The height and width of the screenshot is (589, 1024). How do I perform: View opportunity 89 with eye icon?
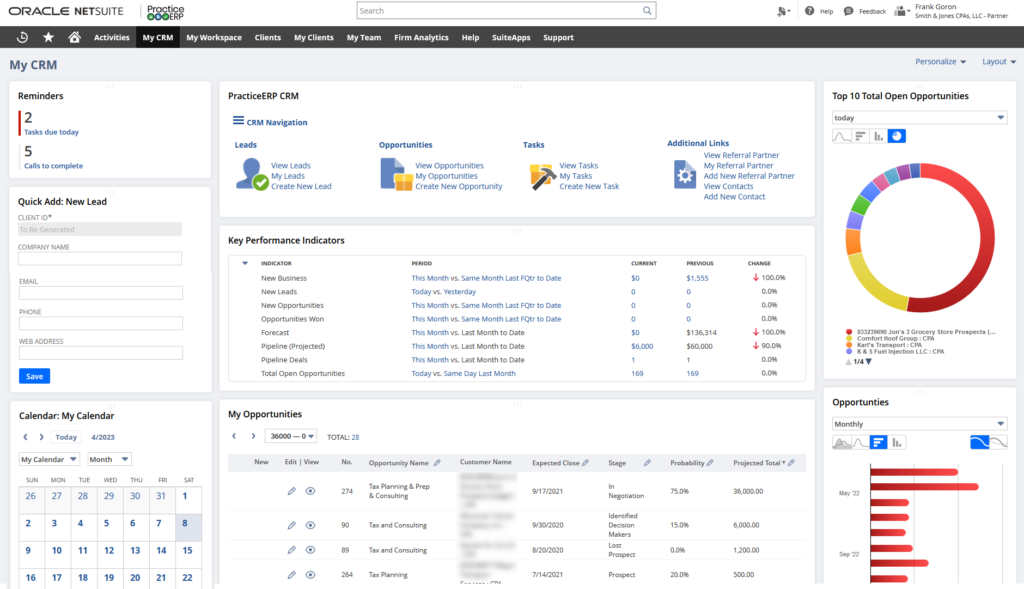point(310,550)
